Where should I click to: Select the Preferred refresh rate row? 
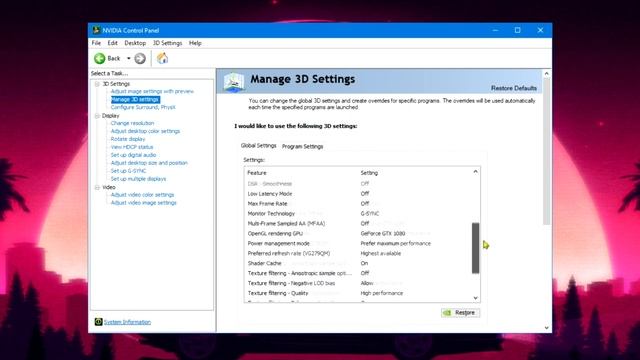[x=358, y=253]
